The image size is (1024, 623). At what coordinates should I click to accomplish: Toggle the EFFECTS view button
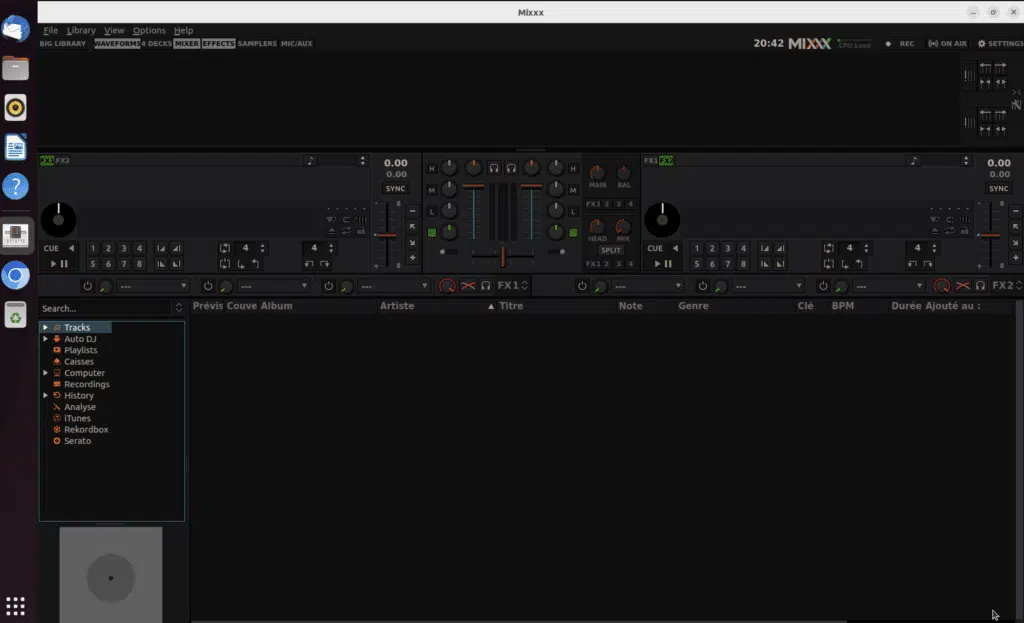[218, 44]
